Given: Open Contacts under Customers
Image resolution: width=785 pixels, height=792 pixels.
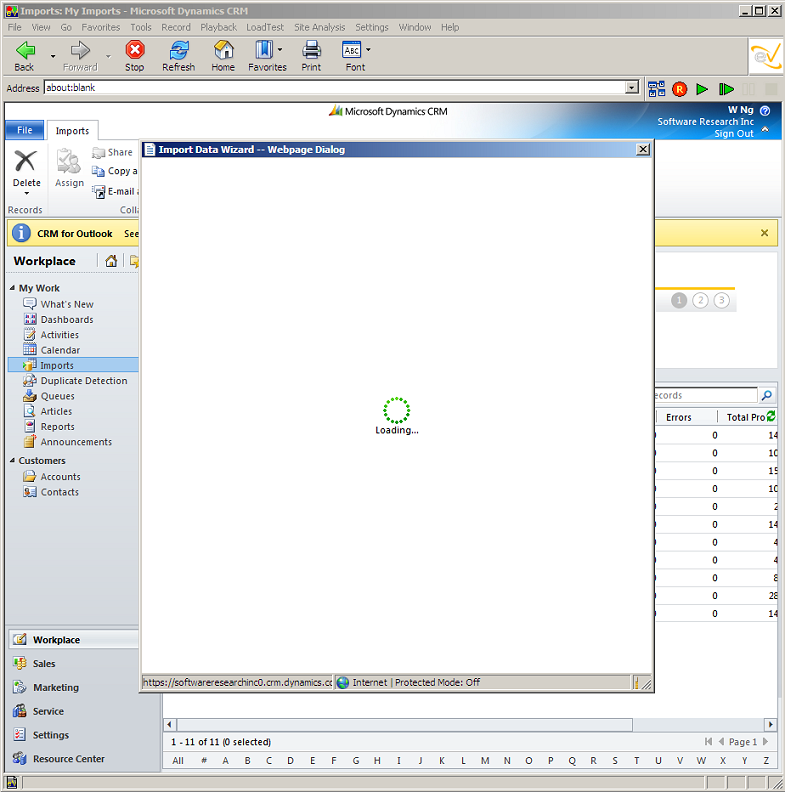Looking at the screenshot, I should click(x=60, y=492).
